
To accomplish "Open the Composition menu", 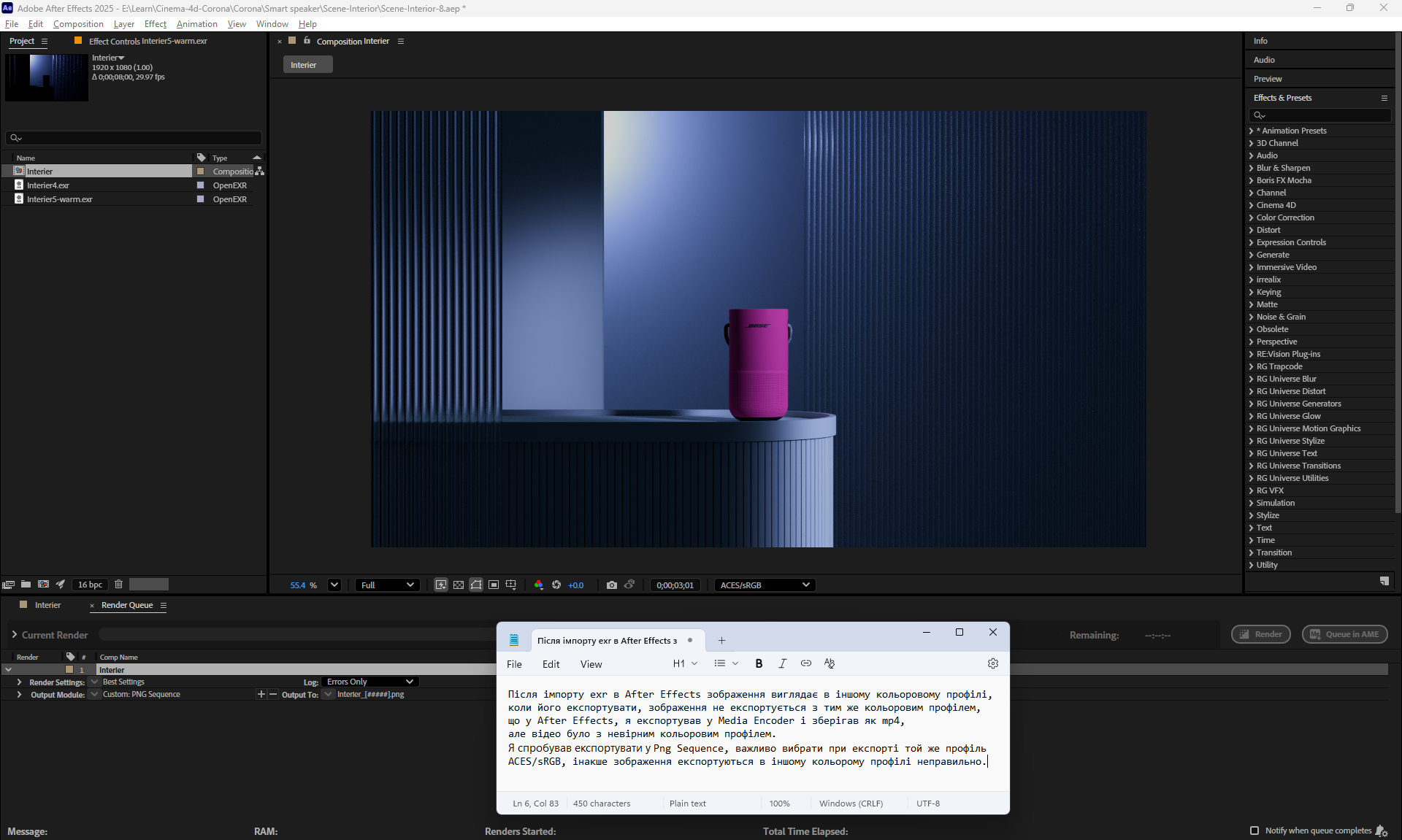I will click(78, 24).
